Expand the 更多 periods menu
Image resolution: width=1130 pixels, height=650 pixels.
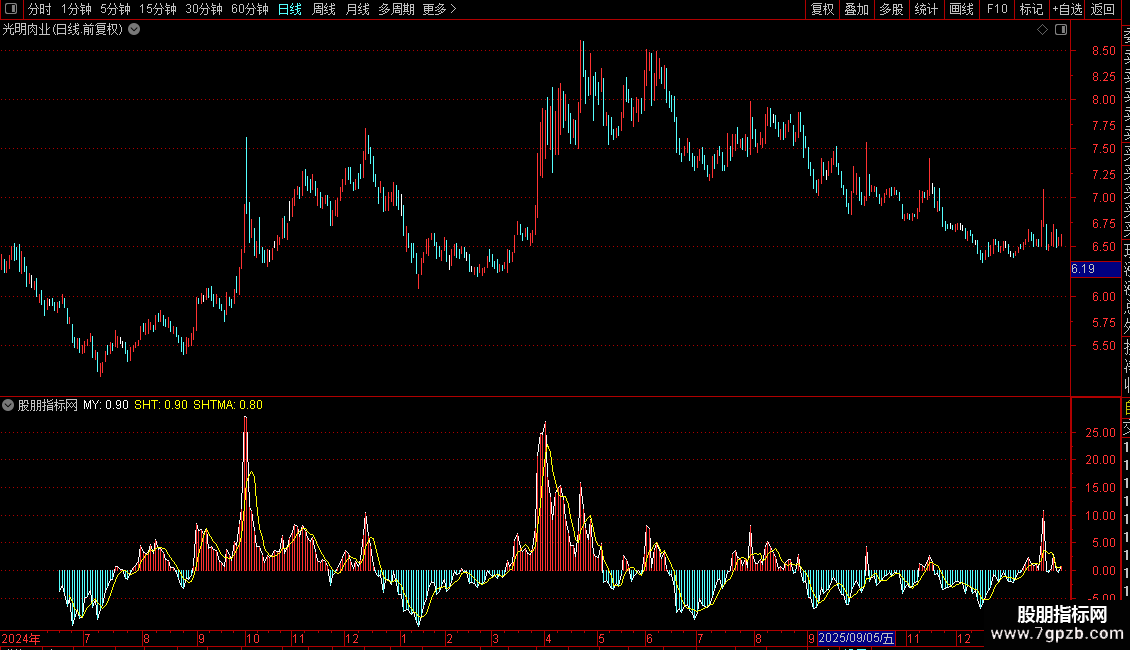[x=439, y=9]
